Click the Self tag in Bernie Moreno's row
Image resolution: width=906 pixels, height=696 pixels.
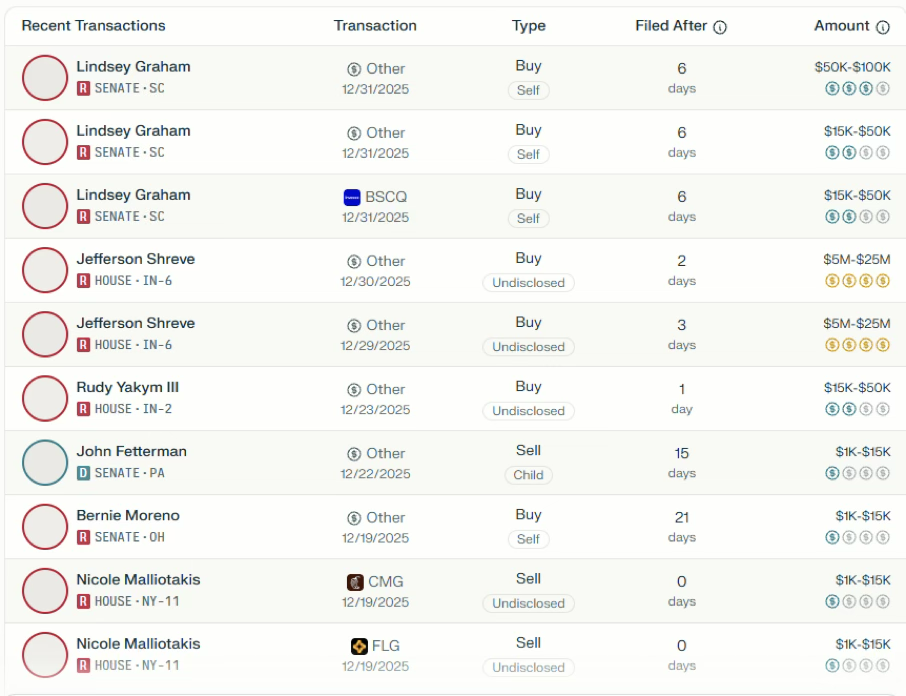528,539
